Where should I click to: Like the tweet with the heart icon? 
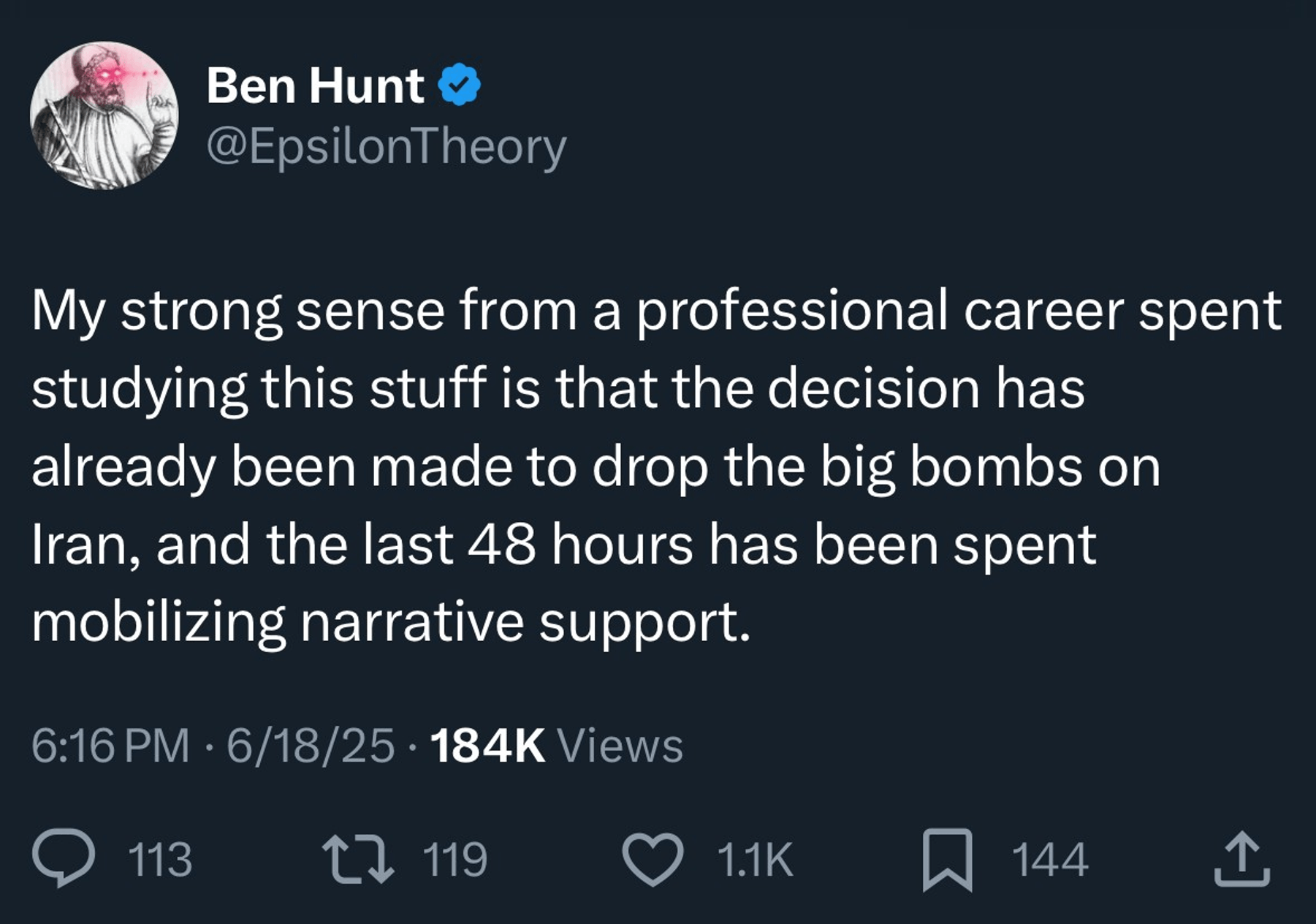653,860
